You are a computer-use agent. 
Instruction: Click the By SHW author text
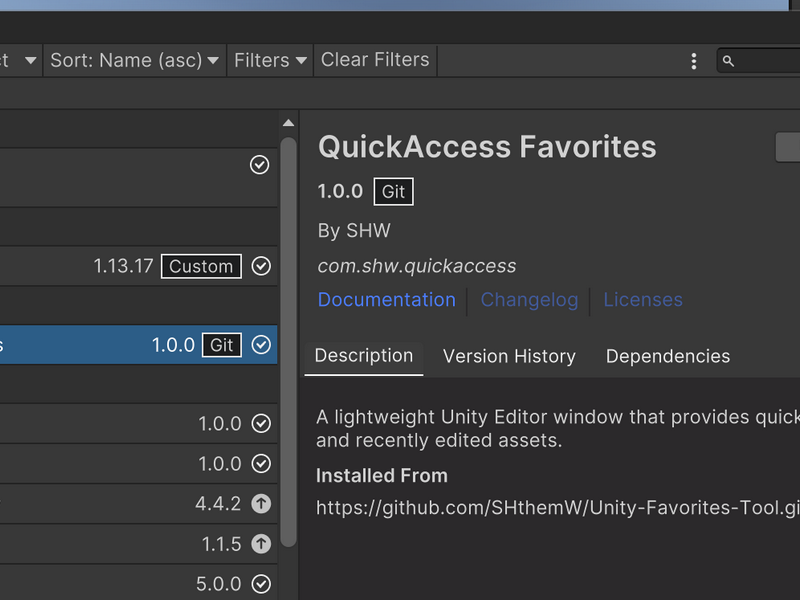click(x=354, y=231)
